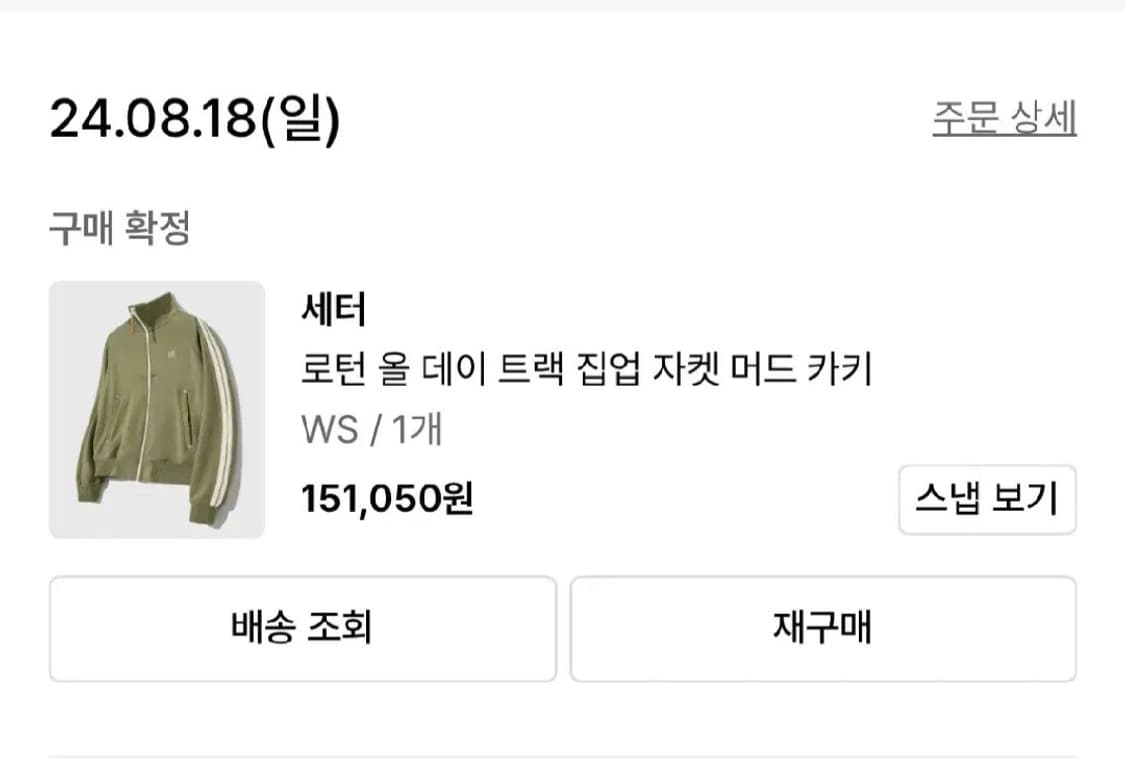Click the option text WS / 1개
Image resolution: width=1125 pixels, height=760 pixels.
370,429
